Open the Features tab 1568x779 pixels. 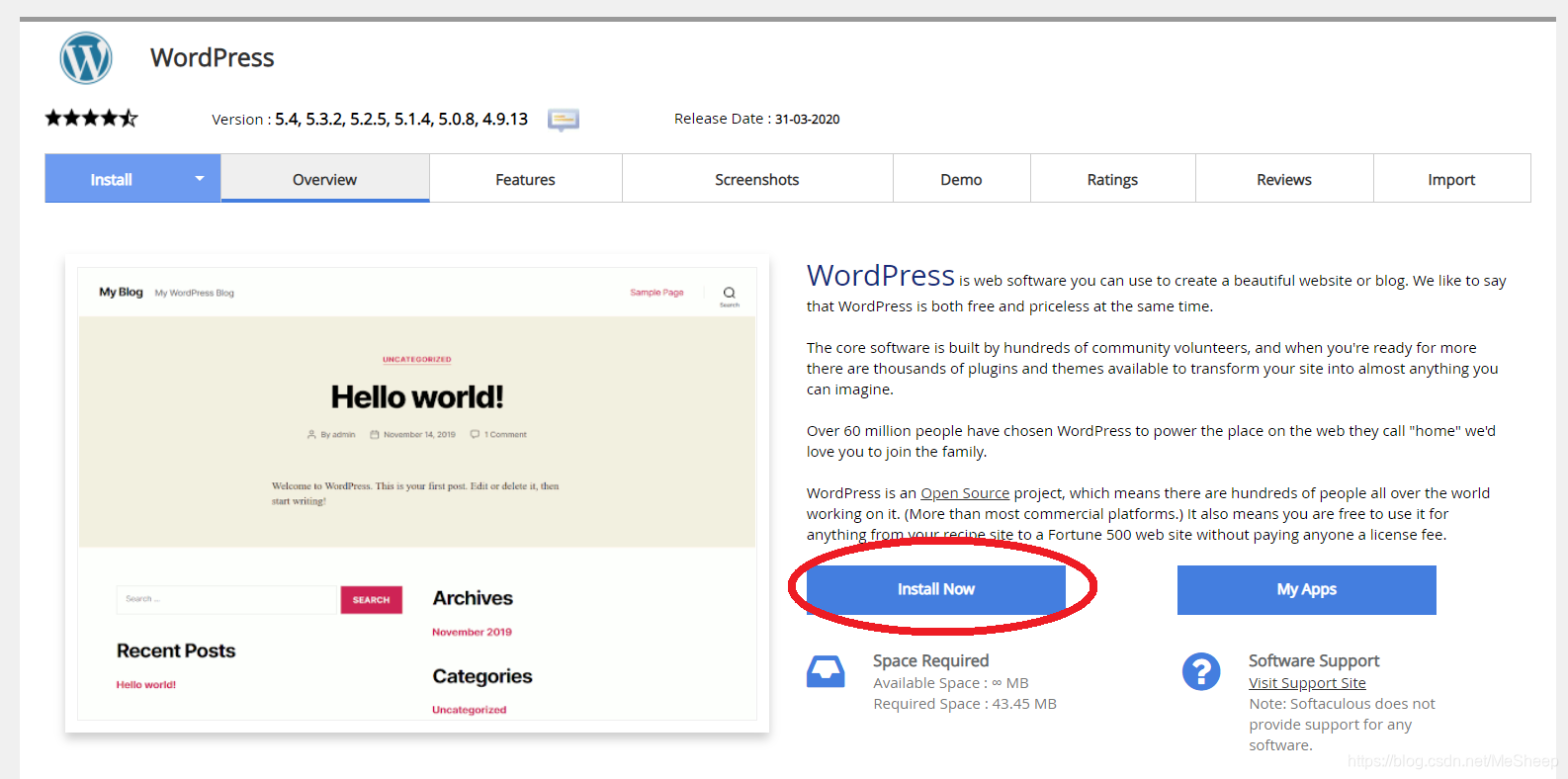tap(525, 179)
